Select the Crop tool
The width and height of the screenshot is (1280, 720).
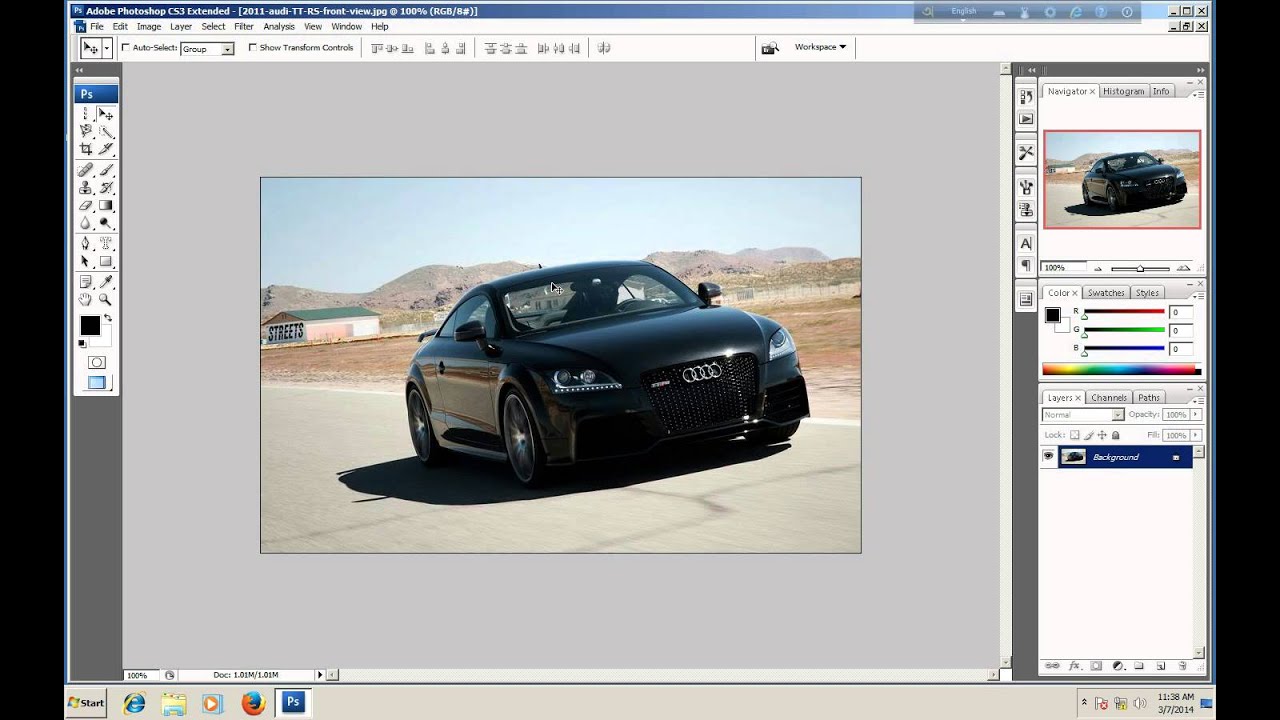pos(85,149)
